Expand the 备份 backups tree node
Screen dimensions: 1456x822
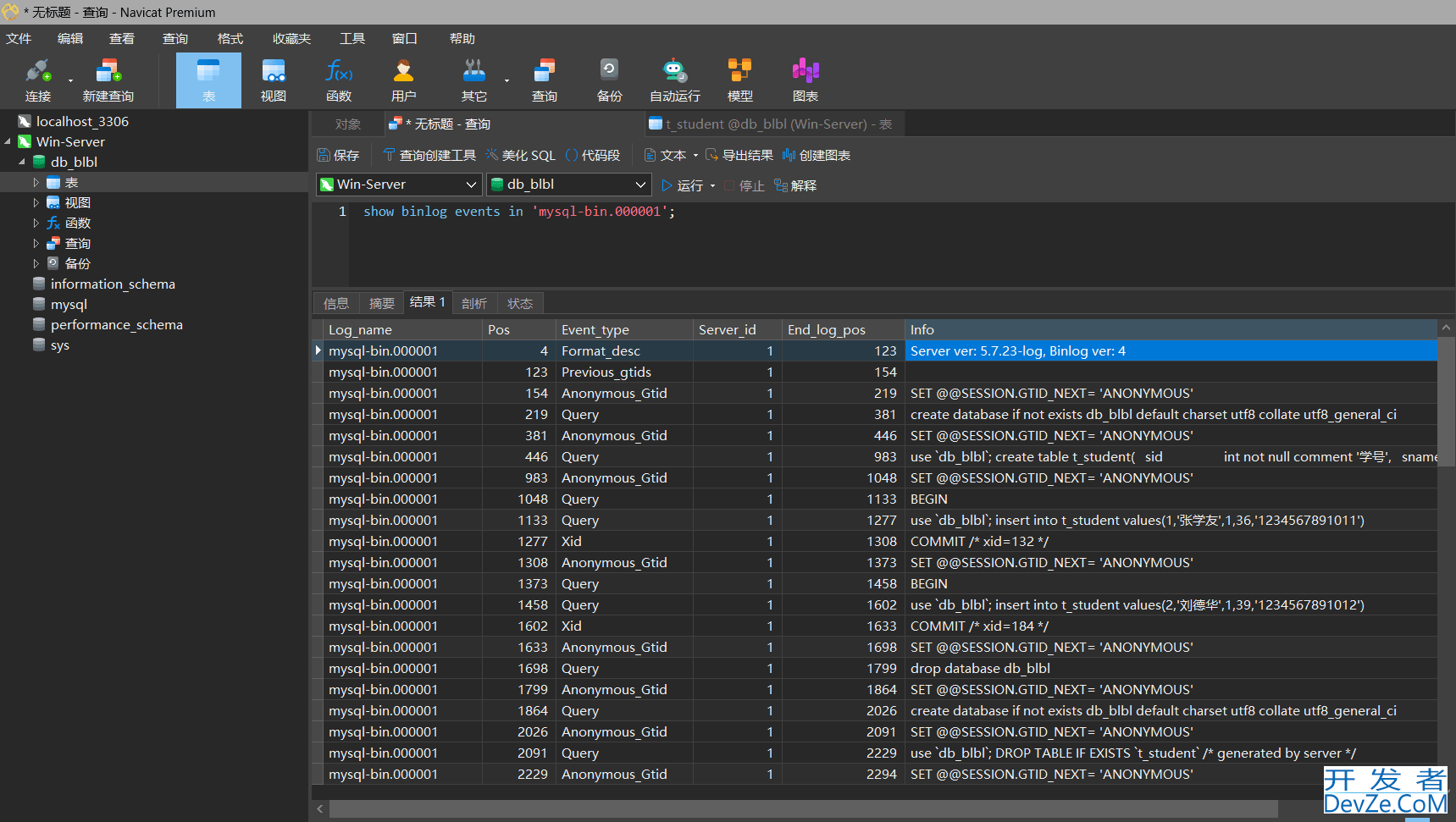[36, 263]
